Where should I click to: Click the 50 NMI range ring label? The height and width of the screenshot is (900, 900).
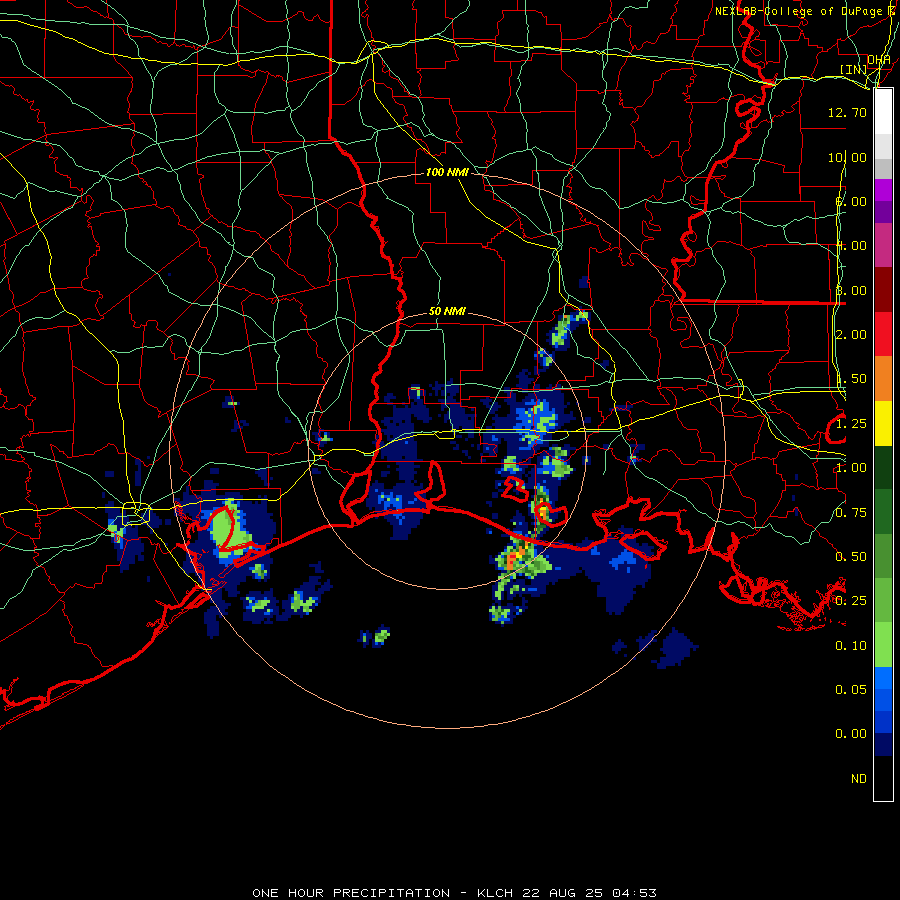coord(447,312)
